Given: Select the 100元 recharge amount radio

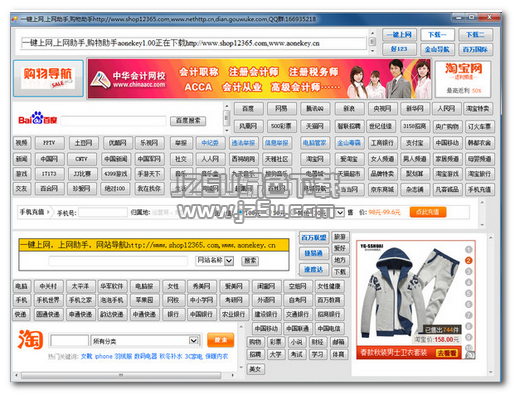Looking at the screenshot, I should pyautogui.click(x=240, y=212).
